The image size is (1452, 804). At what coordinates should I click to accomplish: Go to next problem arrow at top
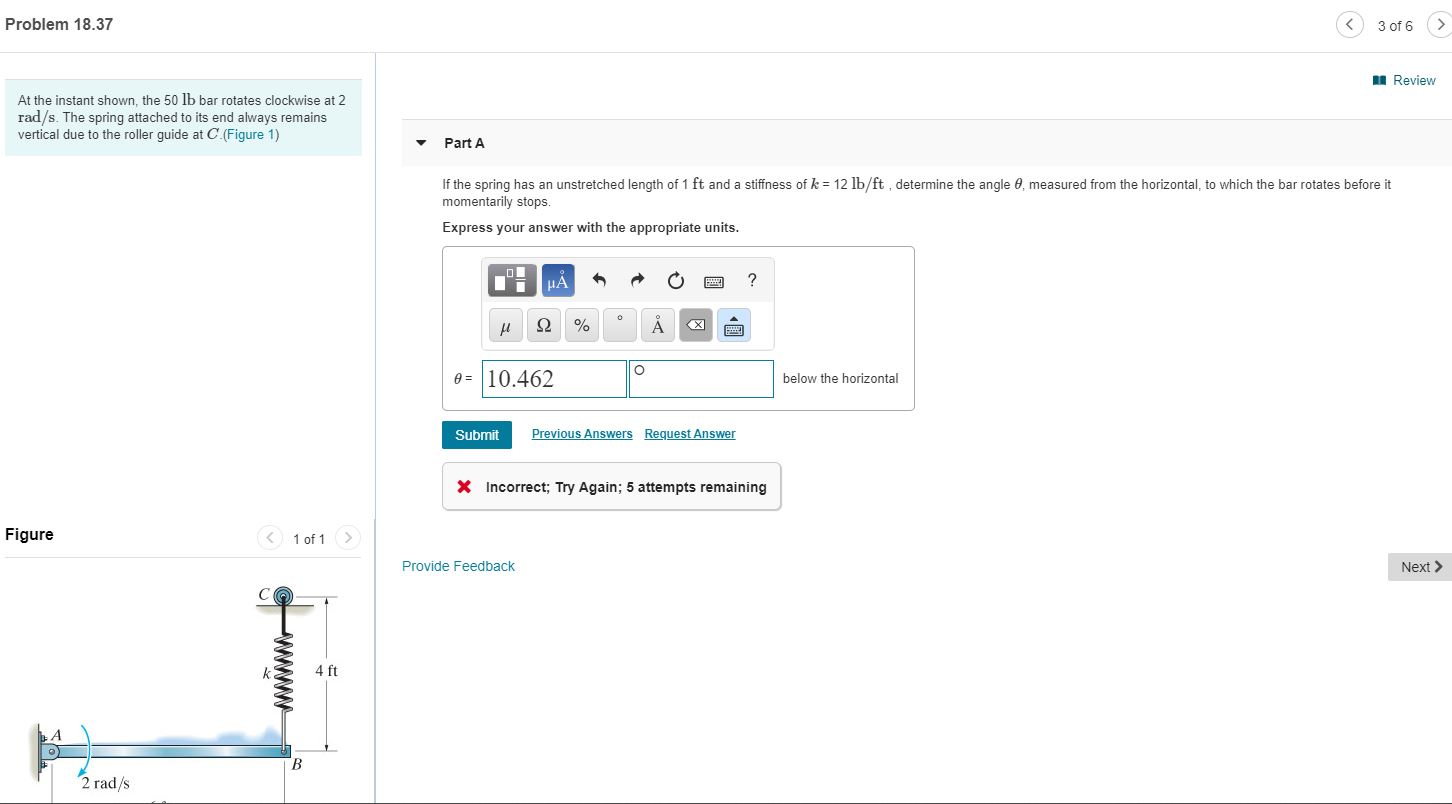click(x=1439, y=26)
